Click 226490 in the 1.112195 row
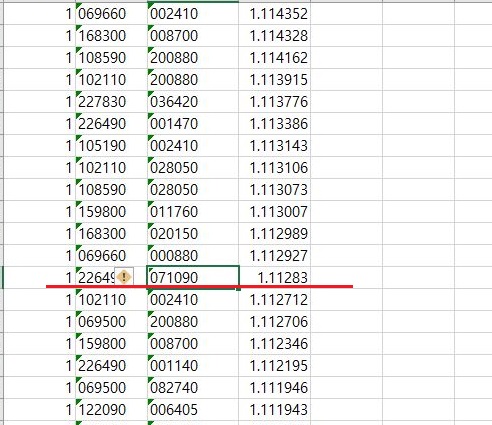 (x=111, y=366)
